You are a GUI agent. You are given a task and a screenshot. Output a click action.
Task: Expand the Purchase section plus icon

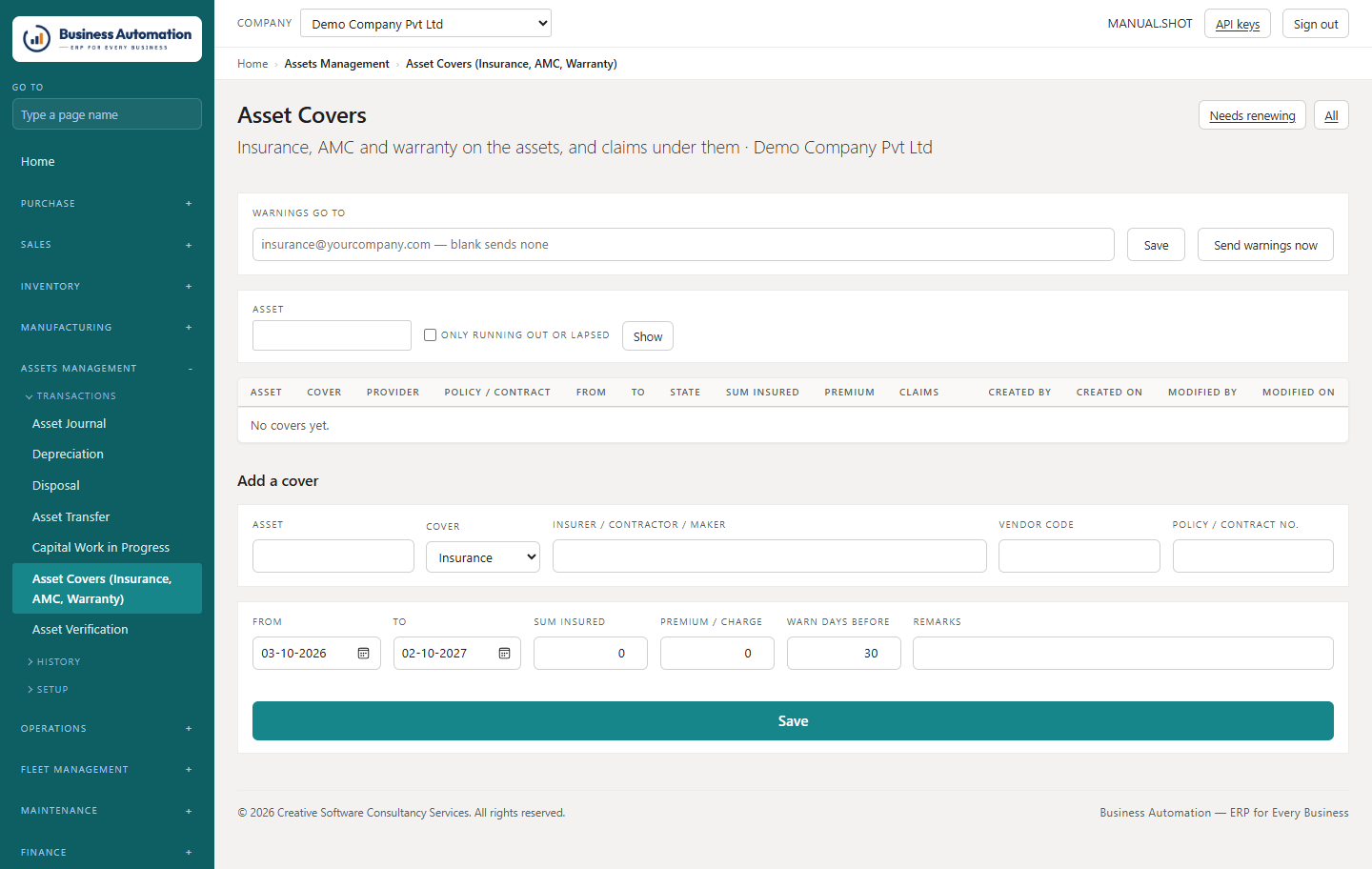pos(189,204)
